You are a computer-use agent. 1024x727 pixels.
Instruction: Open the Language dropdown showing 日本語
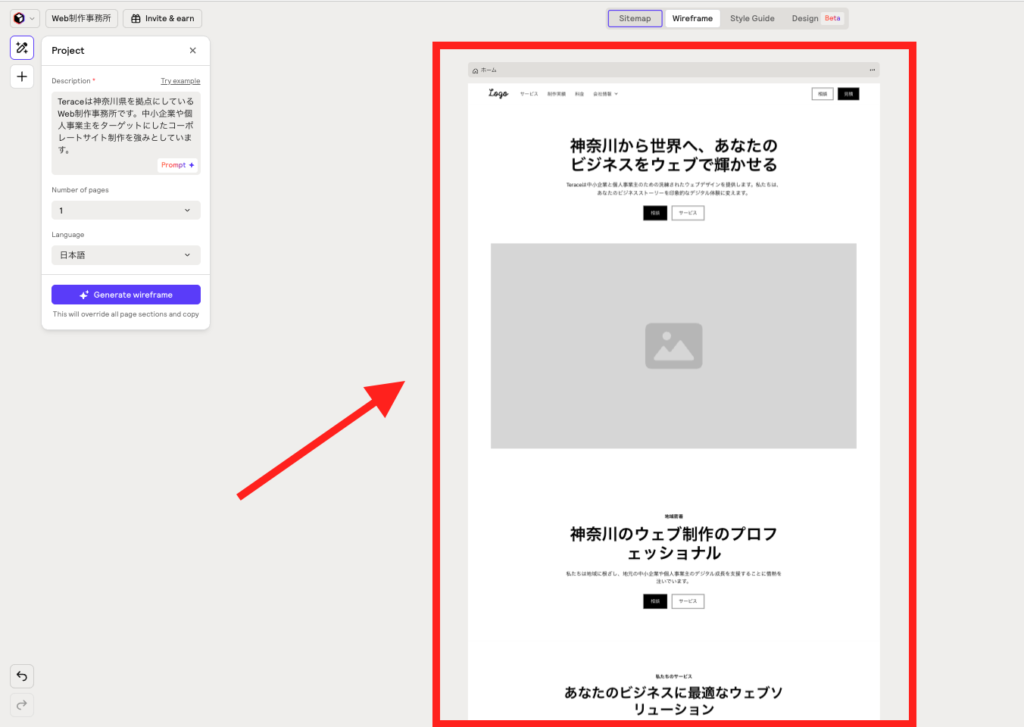(126, 255)
